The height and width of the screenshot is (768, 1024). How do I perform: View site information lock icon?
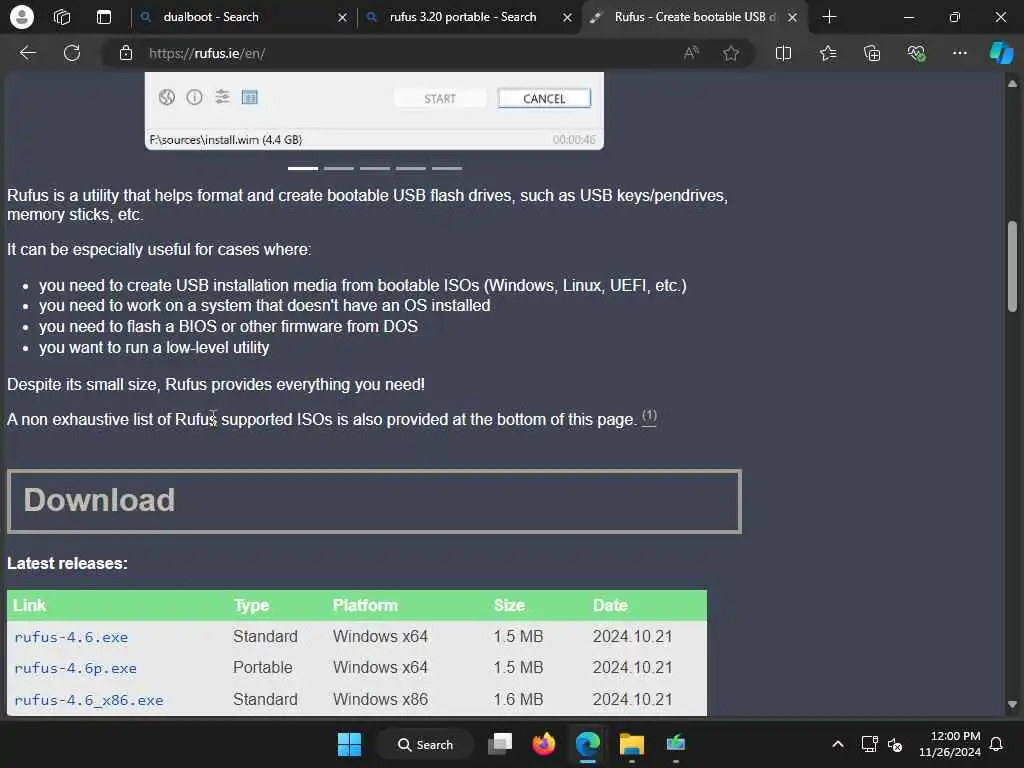click(126, 53)
